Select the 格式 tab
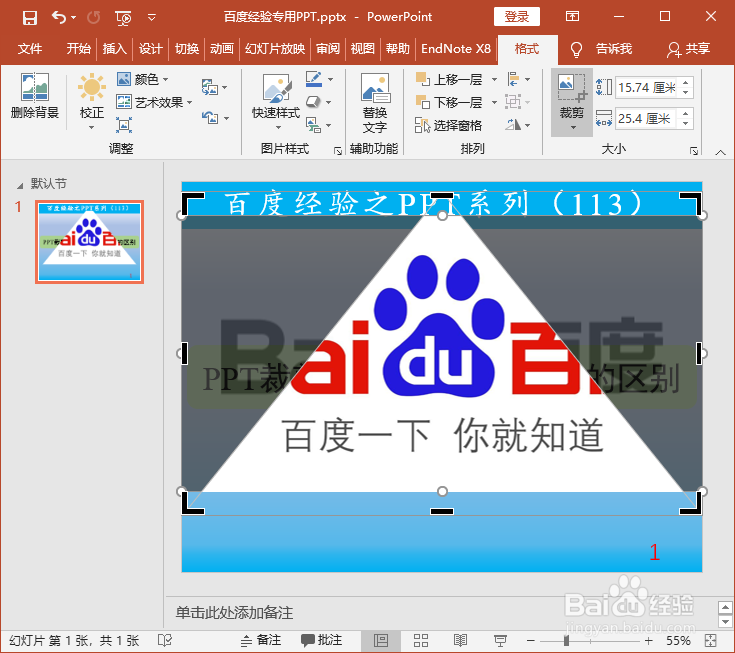Viewport: 735px width, 653px height. click(527, 49)
